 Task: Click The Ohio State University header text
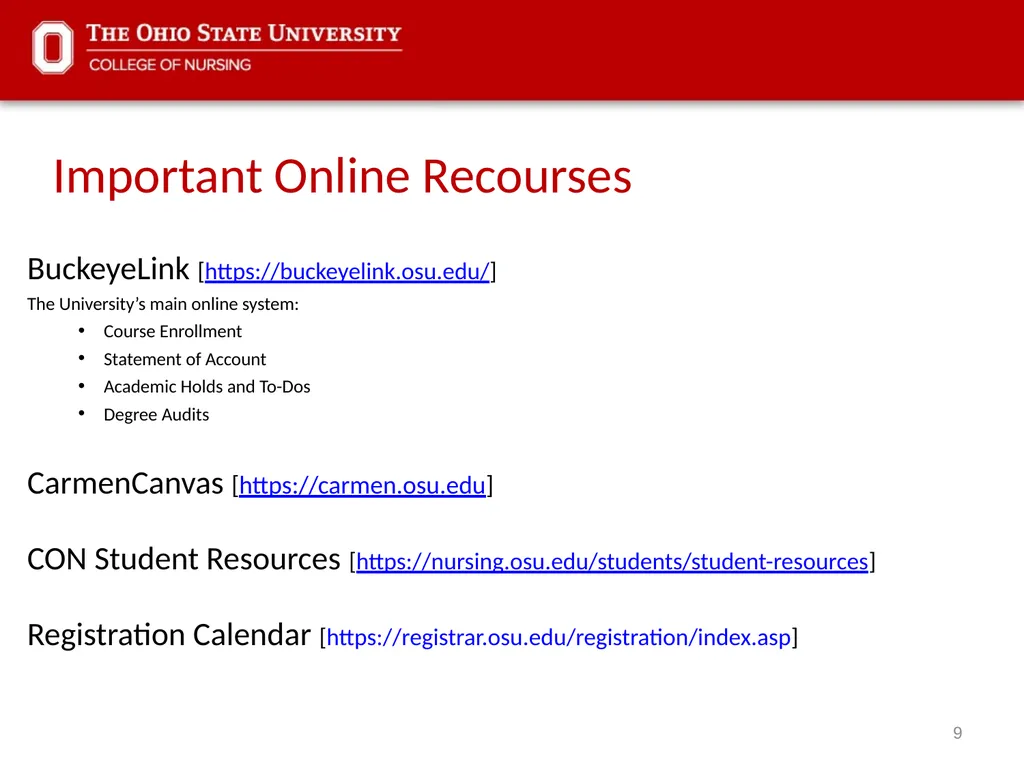coord(244,33)
